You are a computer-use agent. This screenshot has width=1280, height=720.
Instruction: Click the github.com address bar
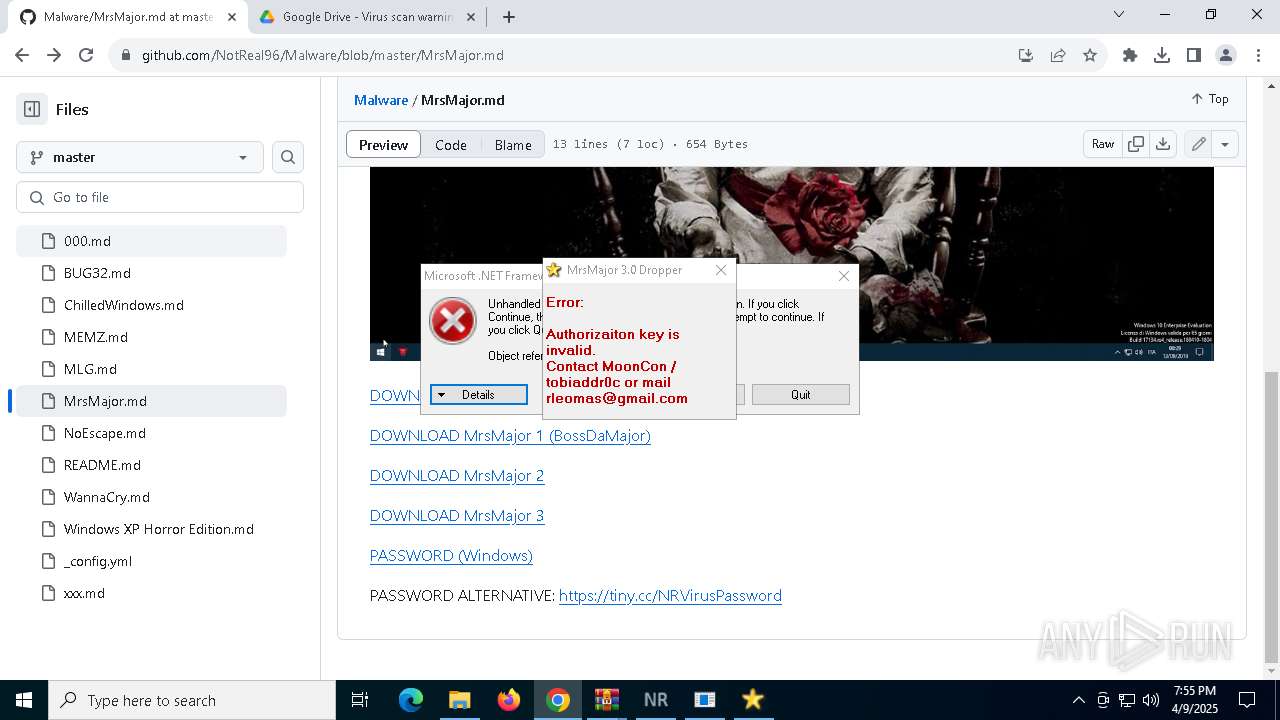pos(560,55)
